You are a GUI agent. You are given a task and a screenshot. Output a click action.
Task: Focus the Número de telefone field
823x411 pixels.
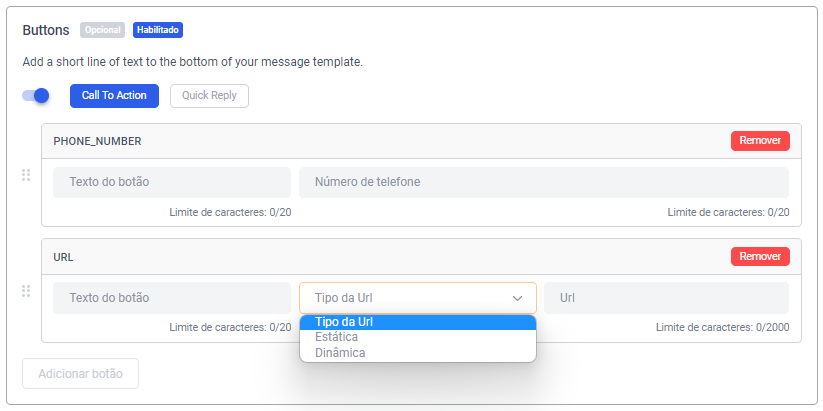[543, 182]
